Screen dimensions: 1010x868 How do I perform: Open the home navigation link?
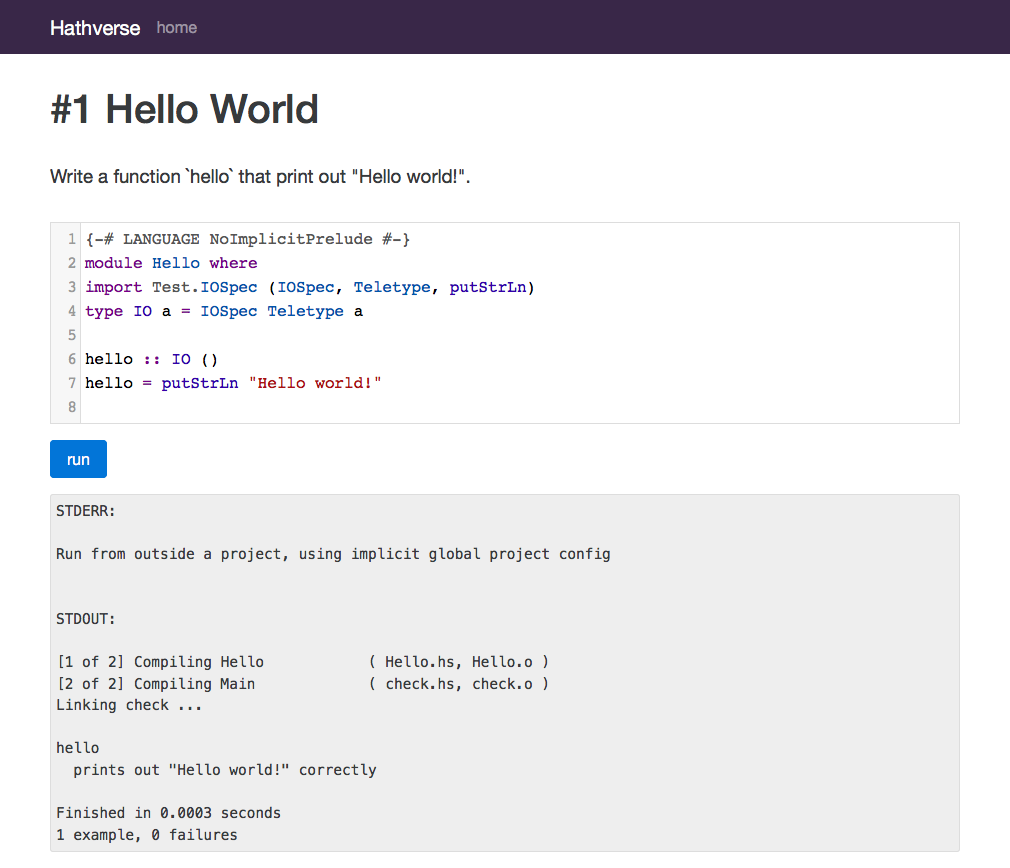tap(176, 28)
